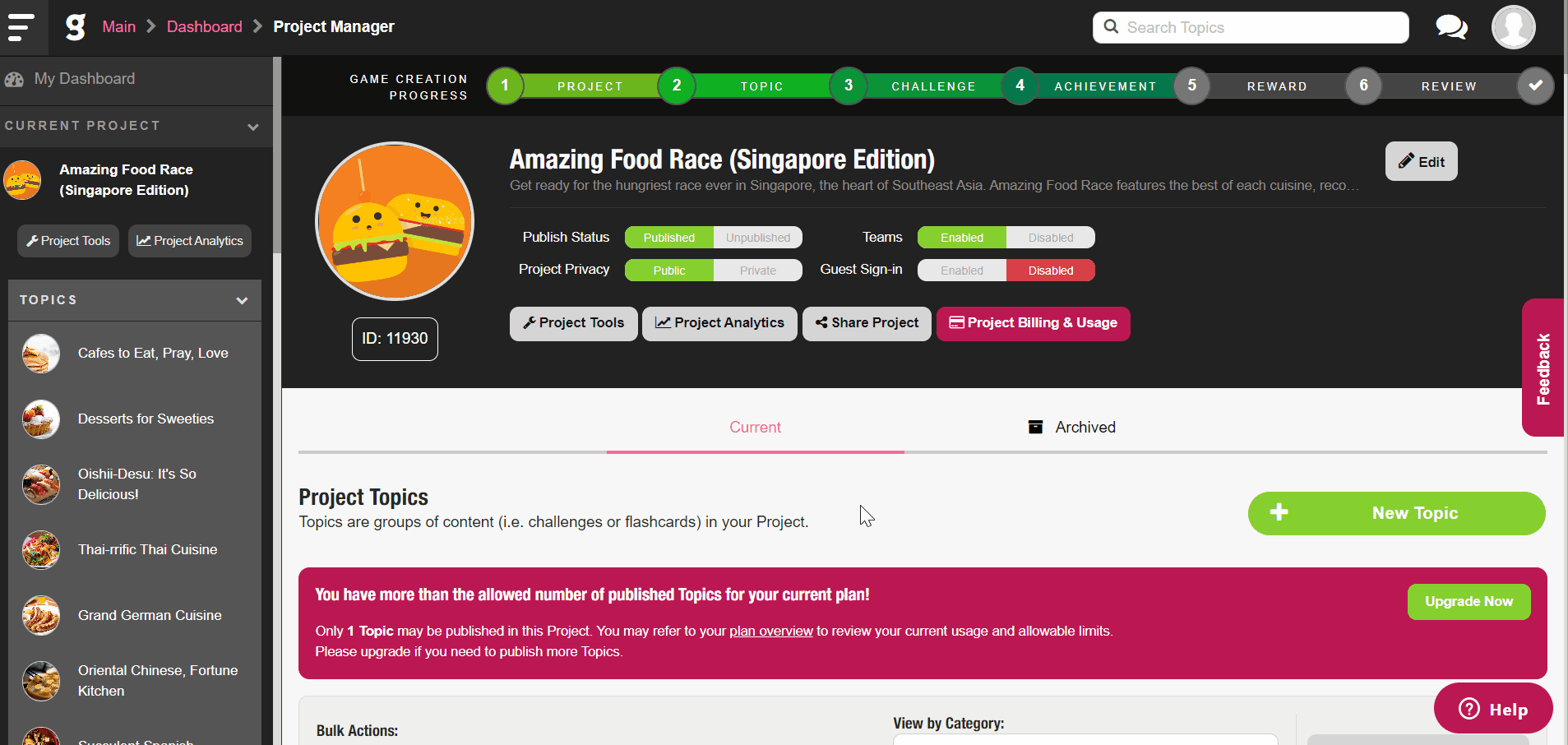Viewport: 1568px width, 745px height.
Task: Open the user profile avatar
Action: point(1514,27)
